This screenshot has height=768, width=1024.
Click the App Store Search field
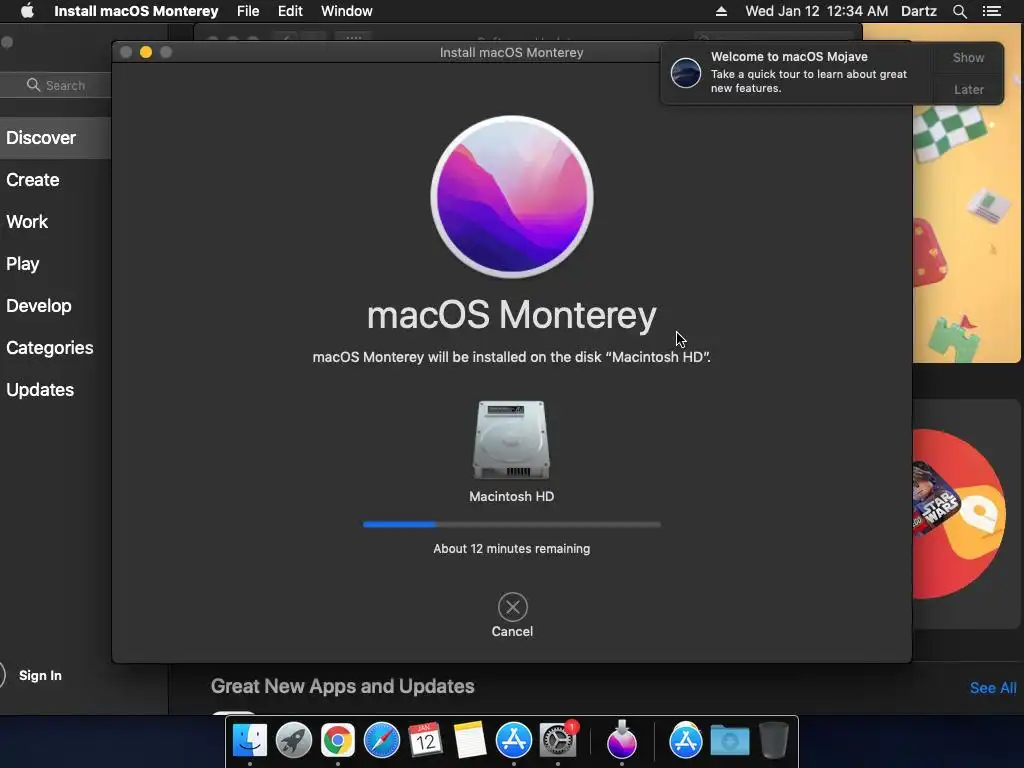click(57, 86)
